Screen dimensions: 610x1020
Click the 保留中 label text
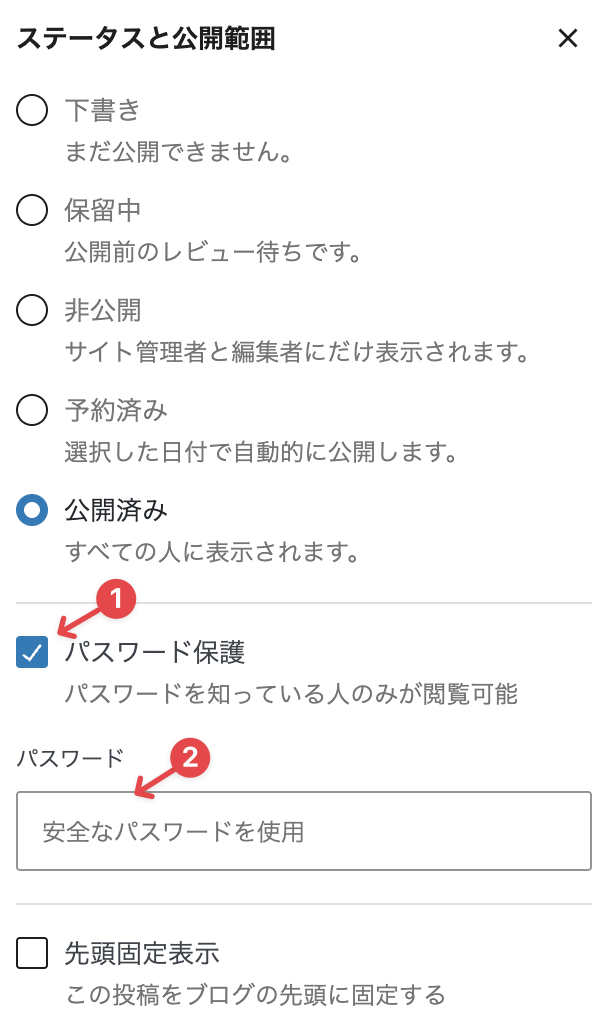click(103, 210)
